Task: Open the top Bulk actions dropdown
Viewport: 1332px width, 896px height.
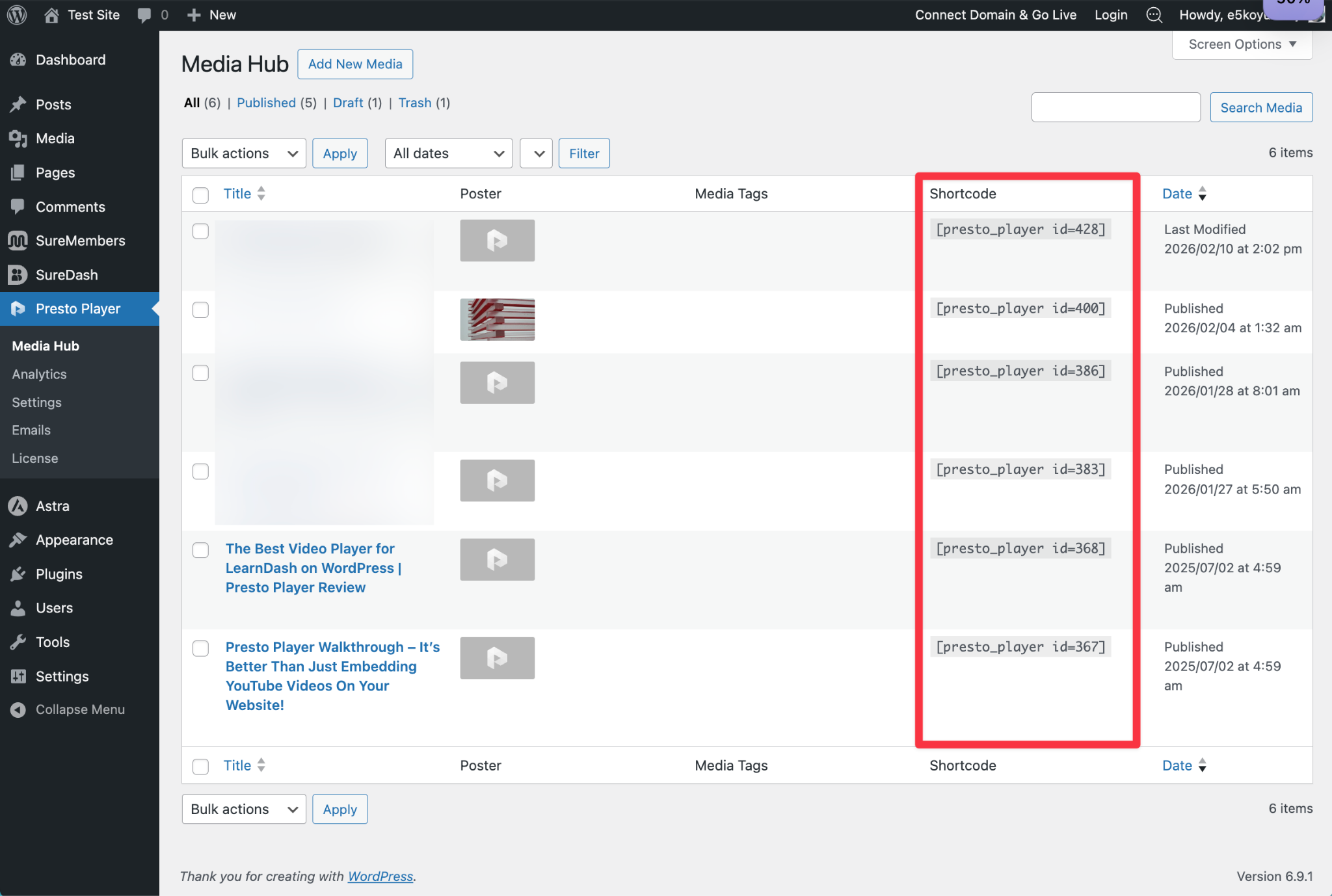Action: [x=244, y=153]
